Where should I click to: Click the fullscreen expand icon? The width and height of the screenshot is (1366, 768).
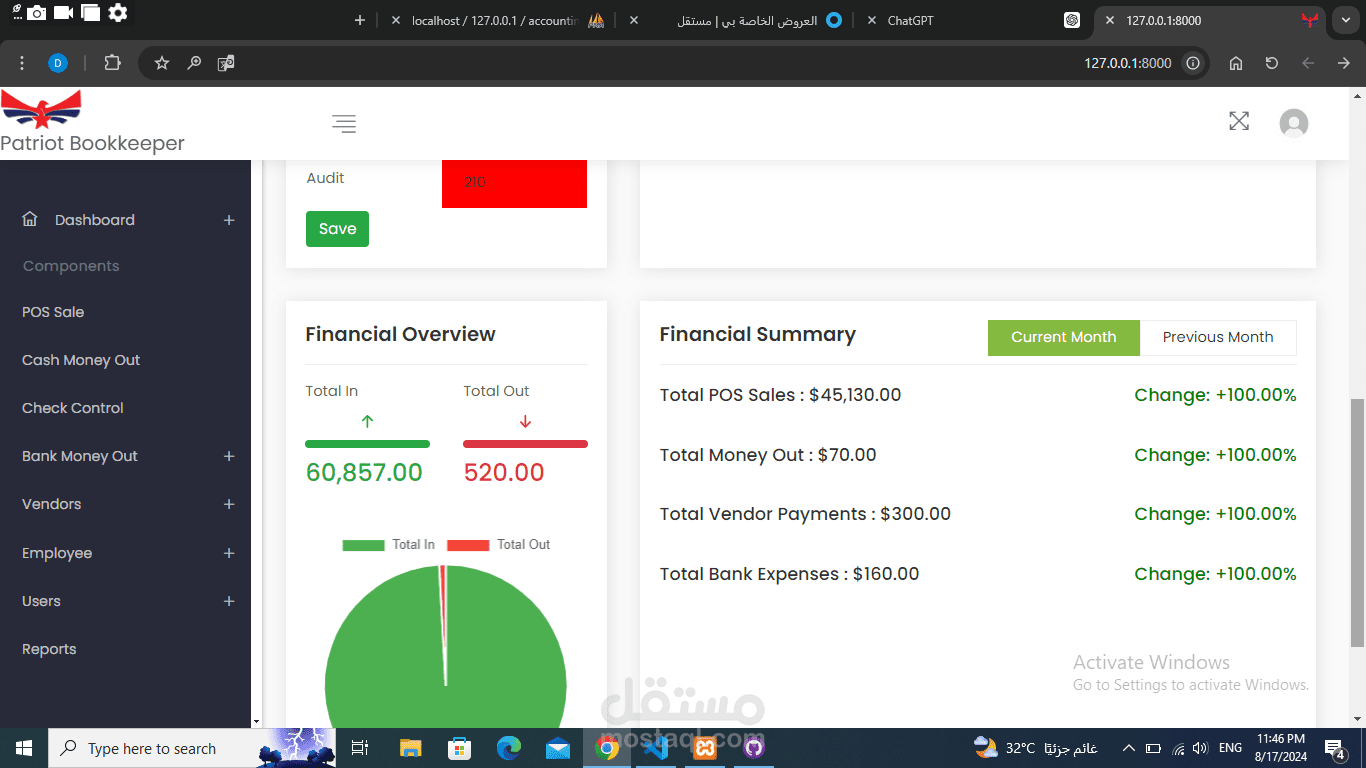coord(1239,121)
